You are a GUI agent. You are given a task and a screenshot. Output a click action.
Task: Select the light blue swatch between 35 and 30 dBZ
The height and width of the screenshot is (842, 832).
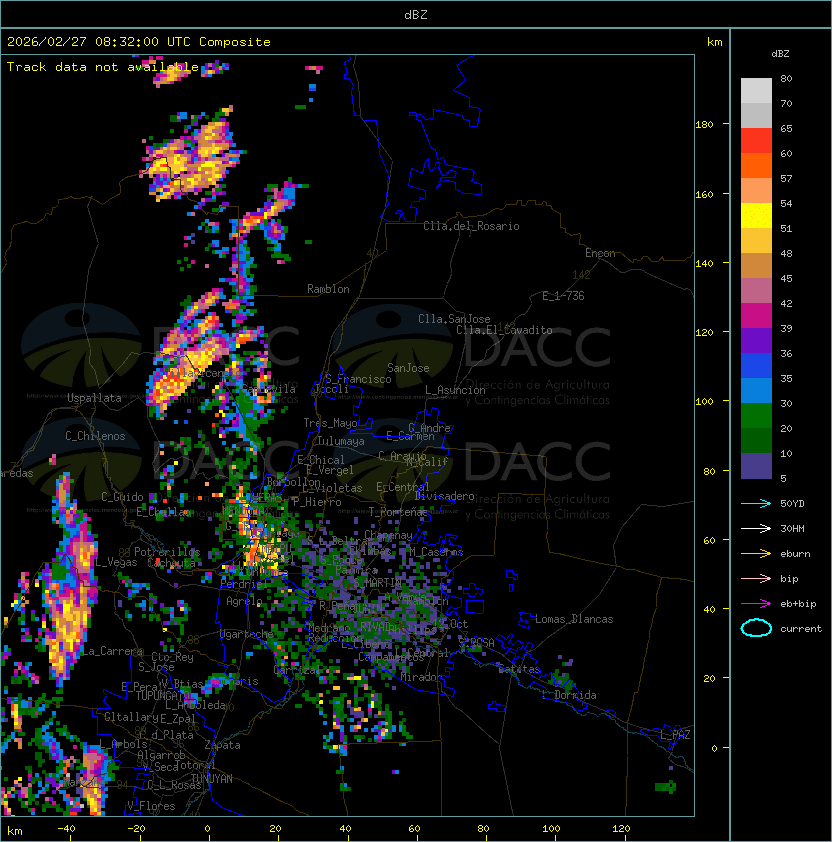point(756,390)
